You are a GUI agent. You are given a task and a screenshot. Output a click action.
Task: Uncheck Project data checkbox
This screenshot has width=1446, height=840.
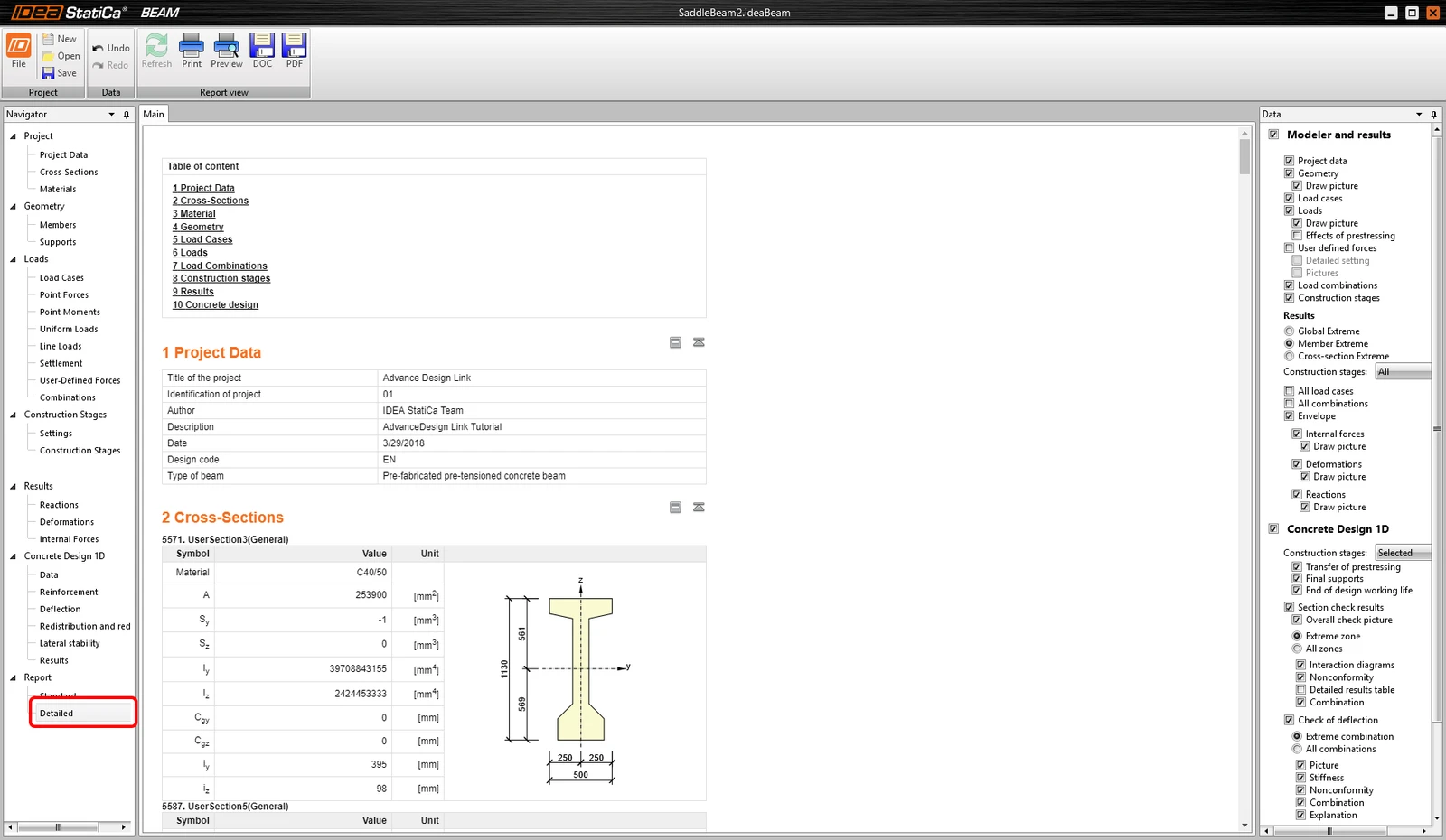tap(1289, 161)
